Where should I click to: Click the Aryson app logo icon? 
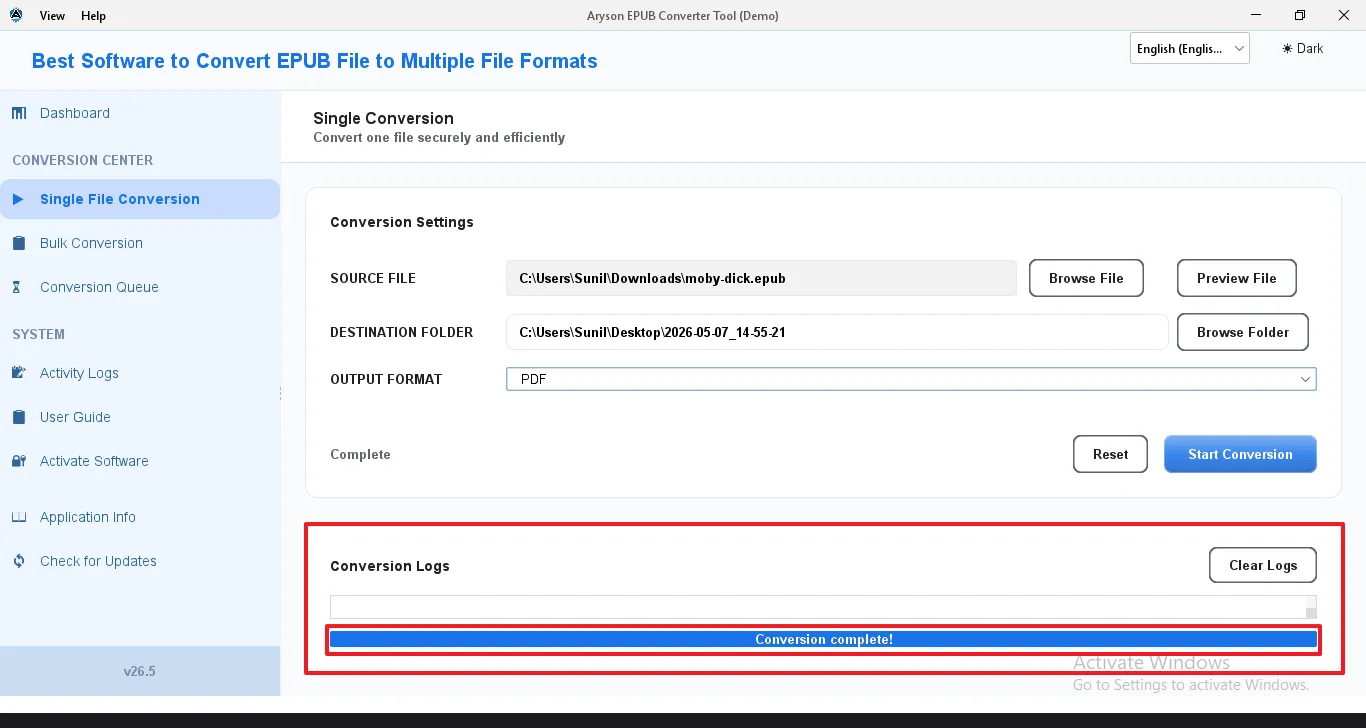[15, 15]
